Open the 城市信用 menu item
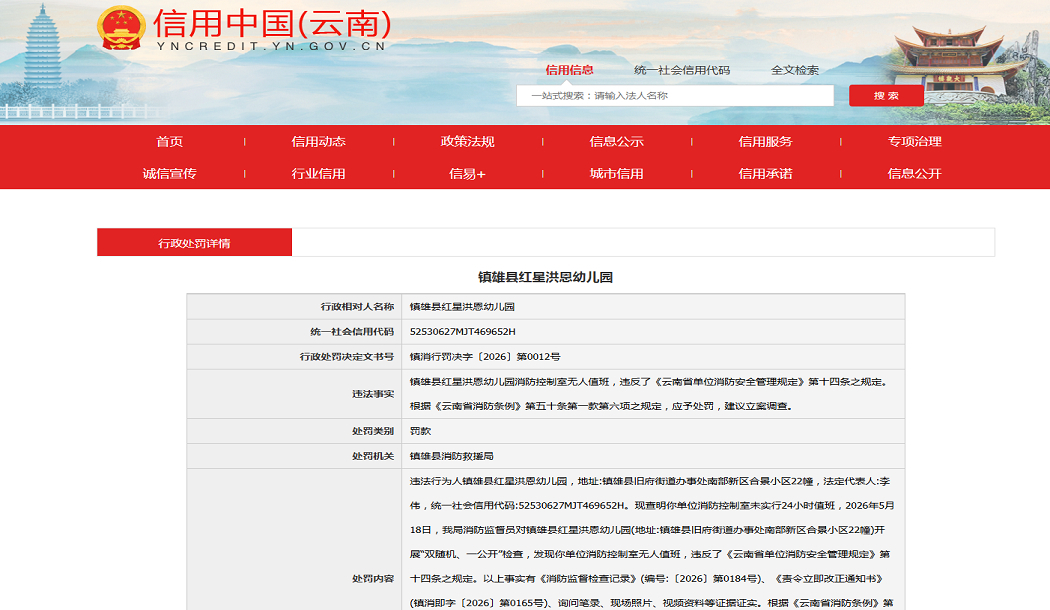This screenshot has height=610, width=1050. click(617, 173)
